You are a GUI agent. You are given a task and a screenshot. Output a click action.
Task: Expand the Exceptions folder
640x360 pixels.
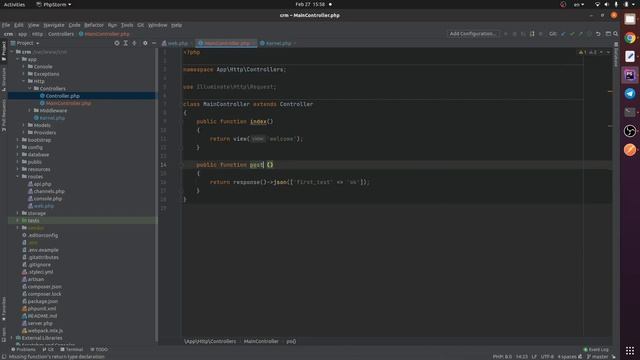point(24,74)
